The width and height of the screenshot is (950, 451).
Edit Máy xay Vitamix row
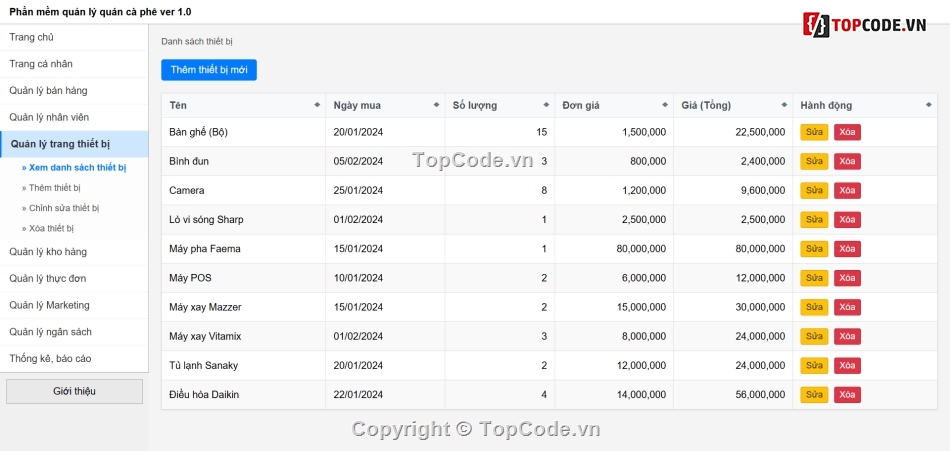[814, 336]
